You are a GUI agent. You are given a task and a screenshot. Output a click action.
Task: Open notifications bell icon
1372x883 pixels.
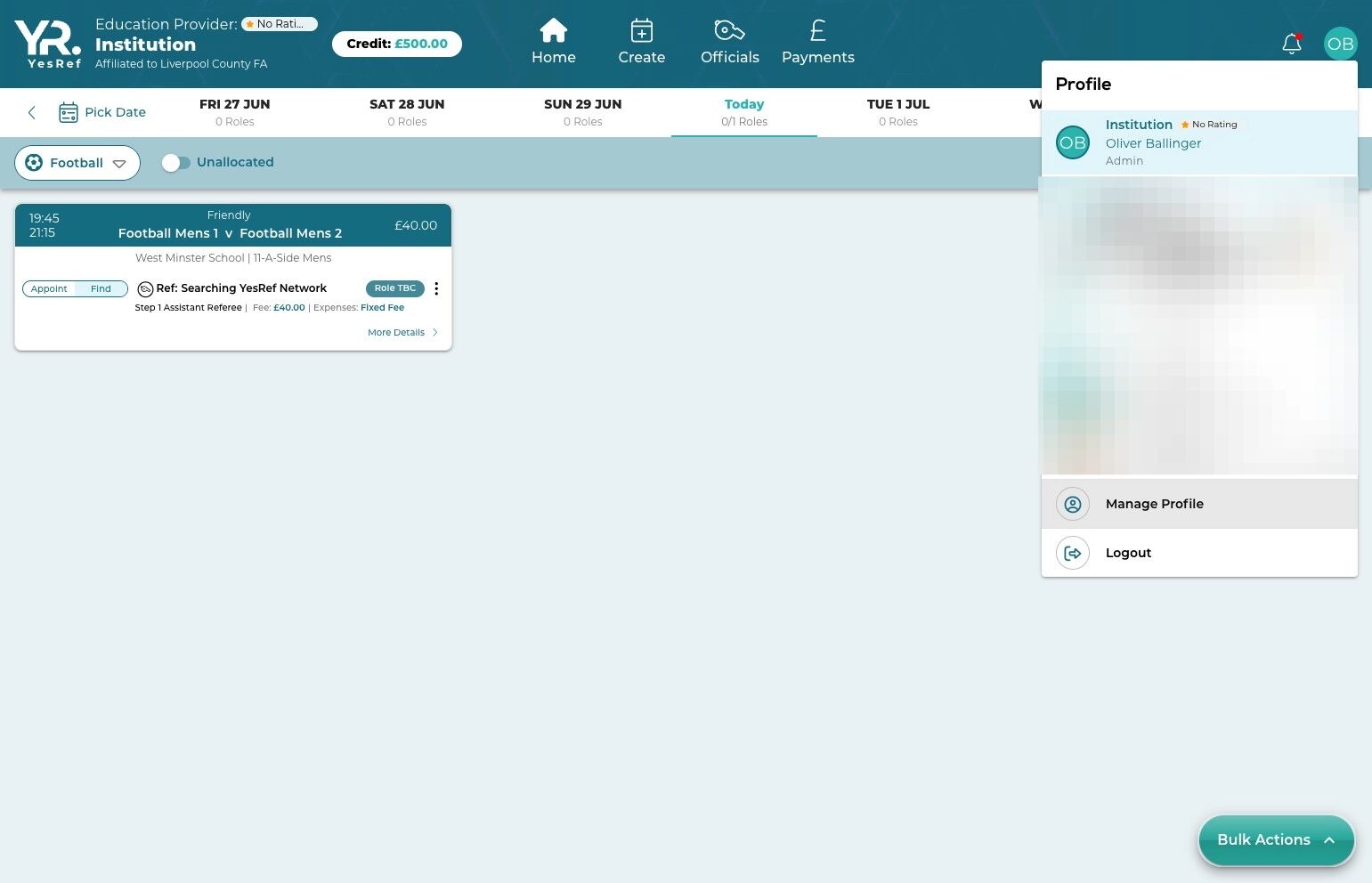pos(1292,44)
